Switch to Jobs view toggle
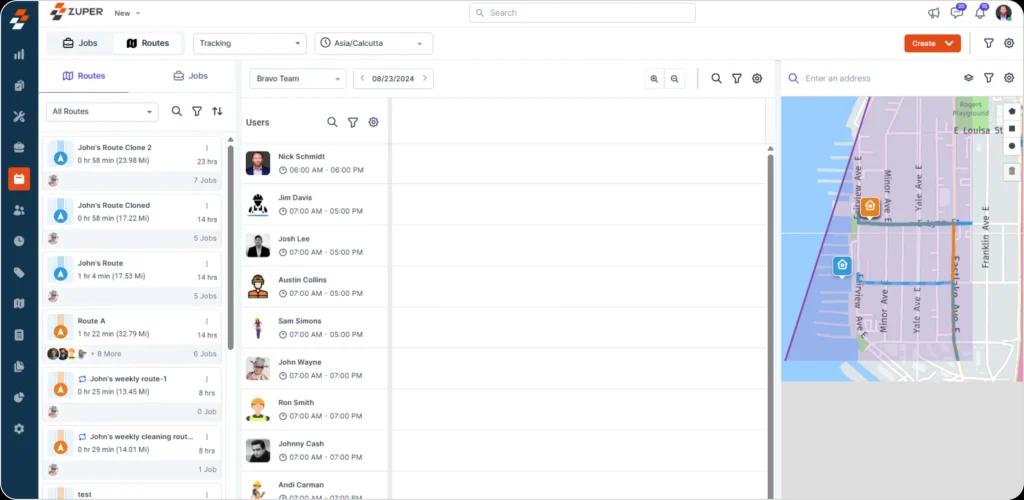1024x500 pixels. [x=80, y=43]
